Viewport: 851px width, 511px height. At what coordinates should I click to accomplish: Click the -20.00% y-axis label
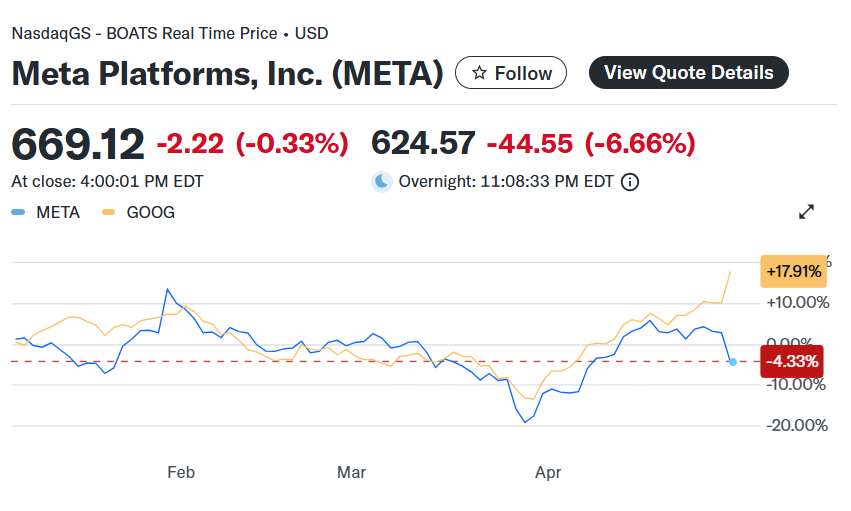pyautogui.click(x=796, y=425)
